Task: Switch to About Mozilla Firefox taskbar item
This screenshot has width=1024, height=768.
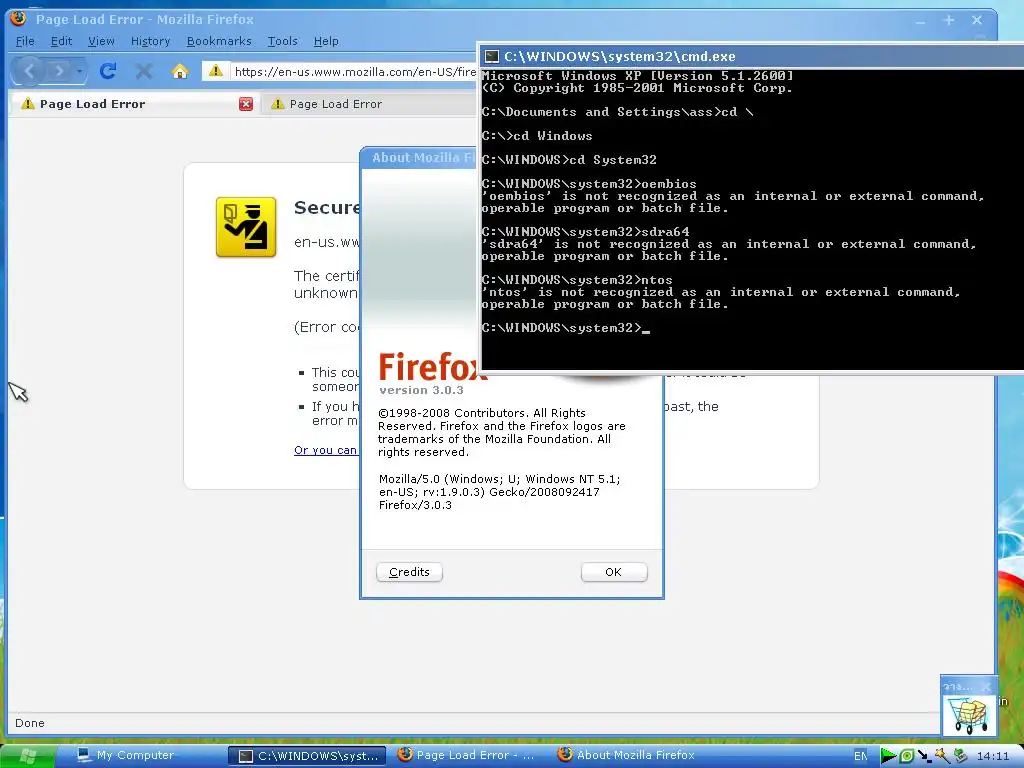Action: 626,756
